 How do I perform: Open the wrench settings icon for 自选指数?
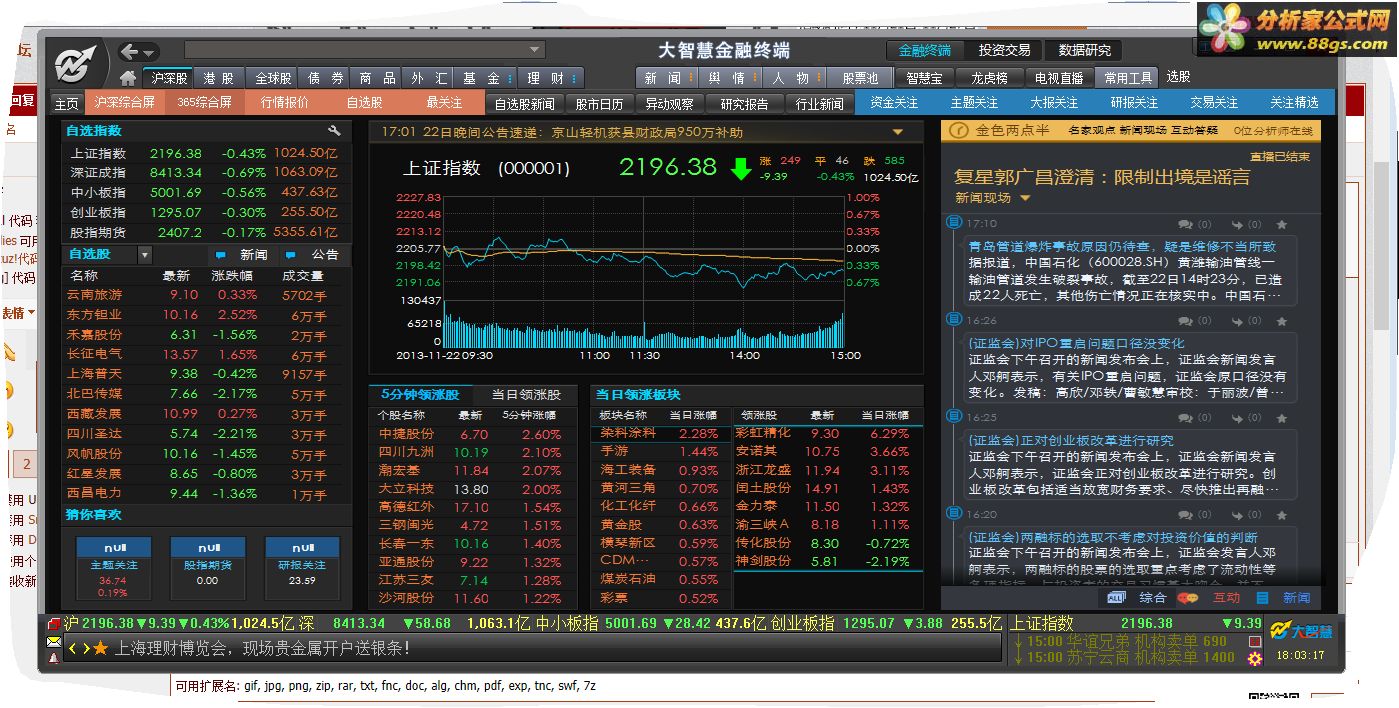coord(334,131)
